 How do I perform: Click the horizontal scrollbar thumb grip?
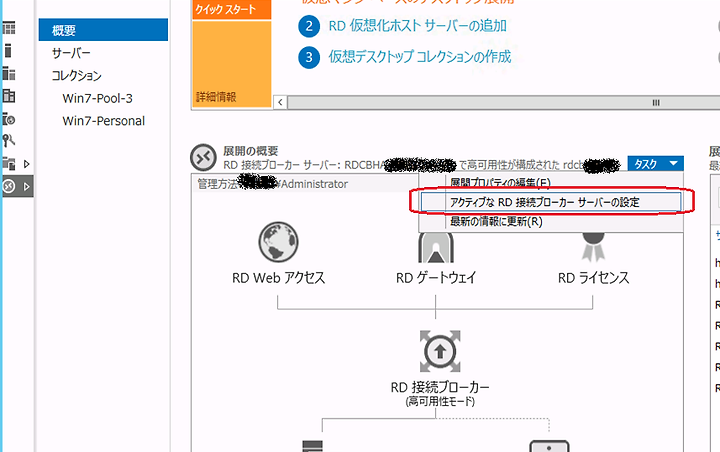pos(656,102)
